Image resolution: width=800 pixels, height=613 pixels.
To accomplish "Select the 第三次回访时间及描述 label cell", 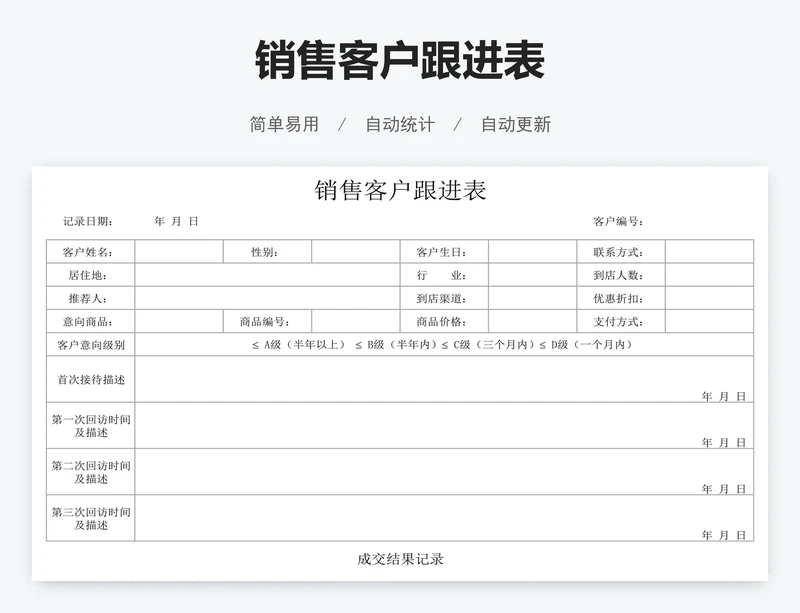I will (x=90, y=518).
